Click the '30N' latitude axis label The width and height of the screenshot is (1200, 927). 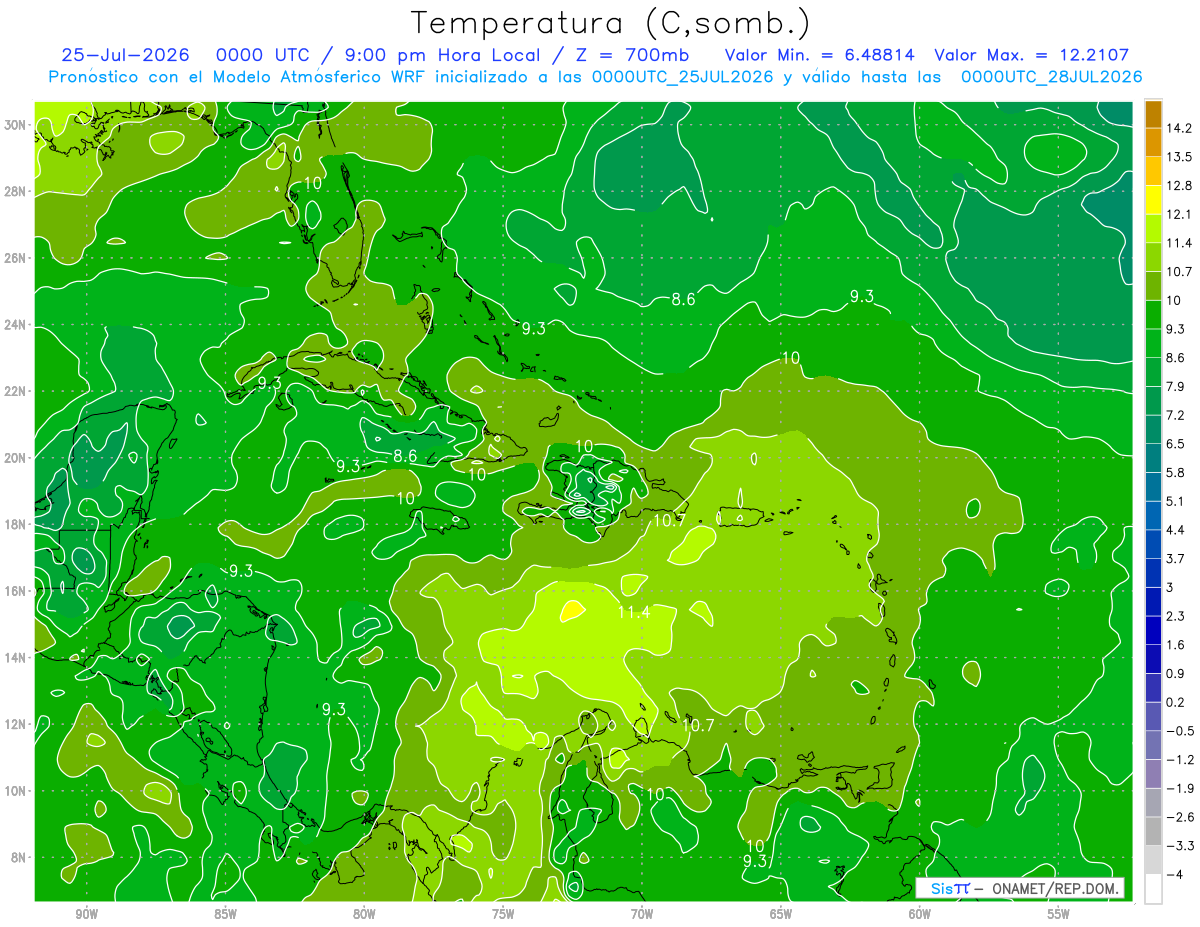point(17,125)
